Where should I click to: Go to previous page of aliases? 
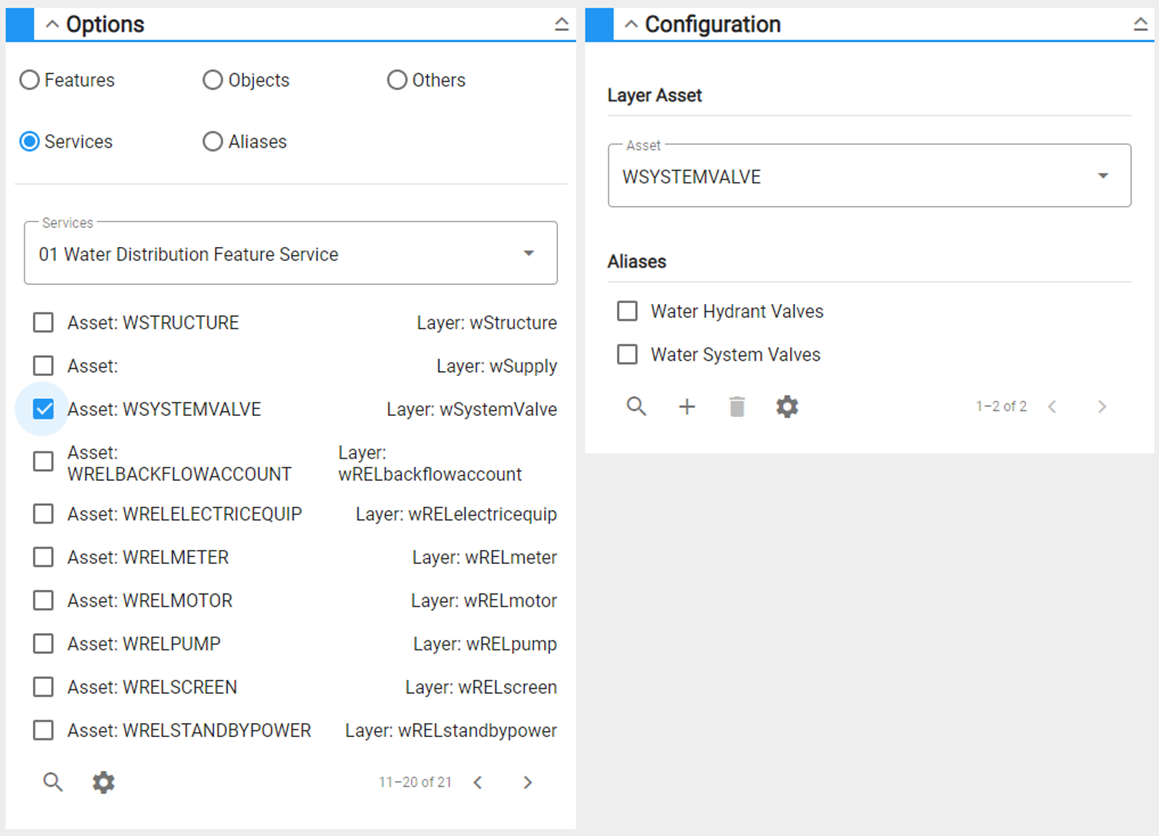point(1051,406)
